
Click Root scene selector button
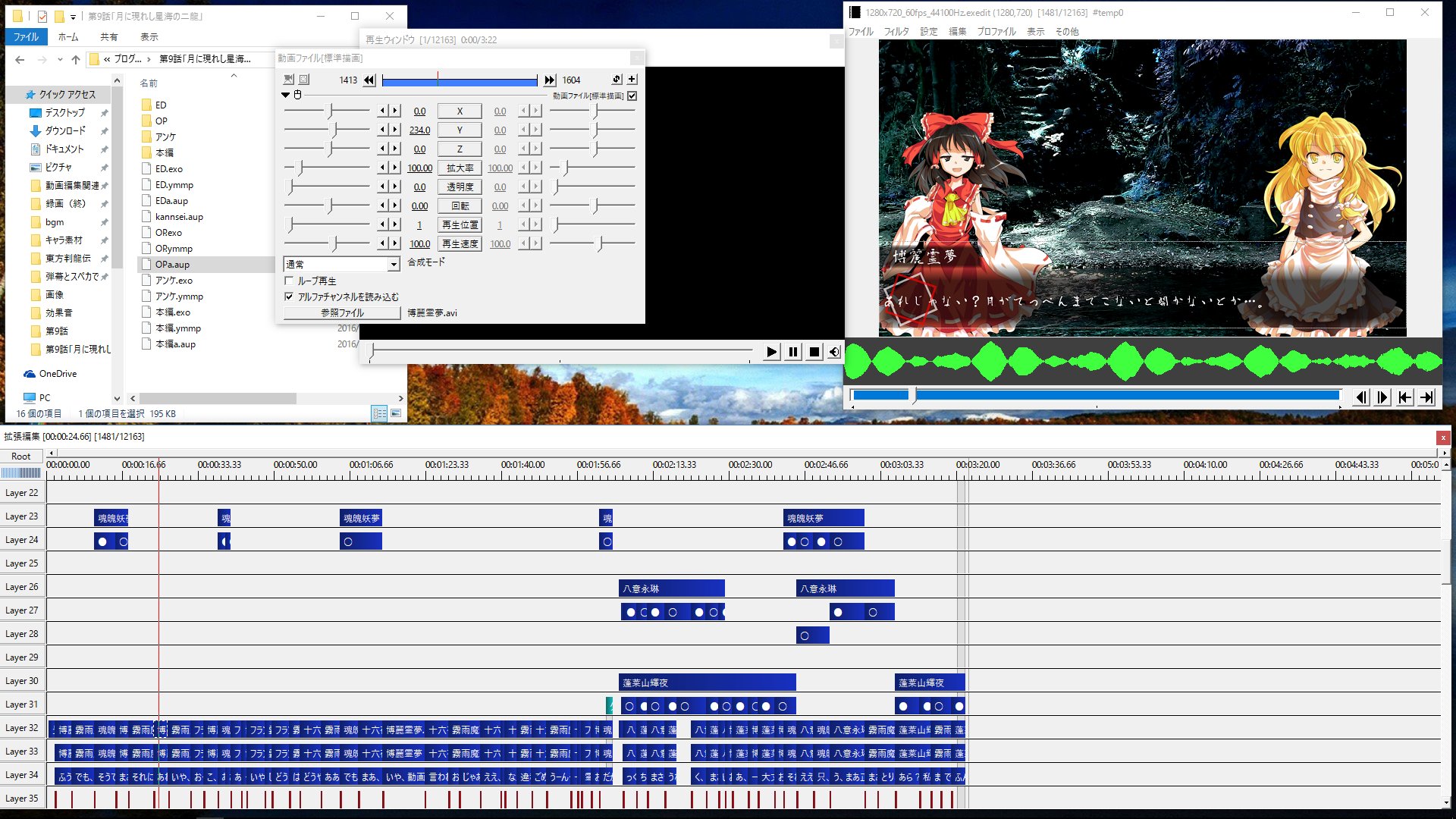[x=21, y=457]
